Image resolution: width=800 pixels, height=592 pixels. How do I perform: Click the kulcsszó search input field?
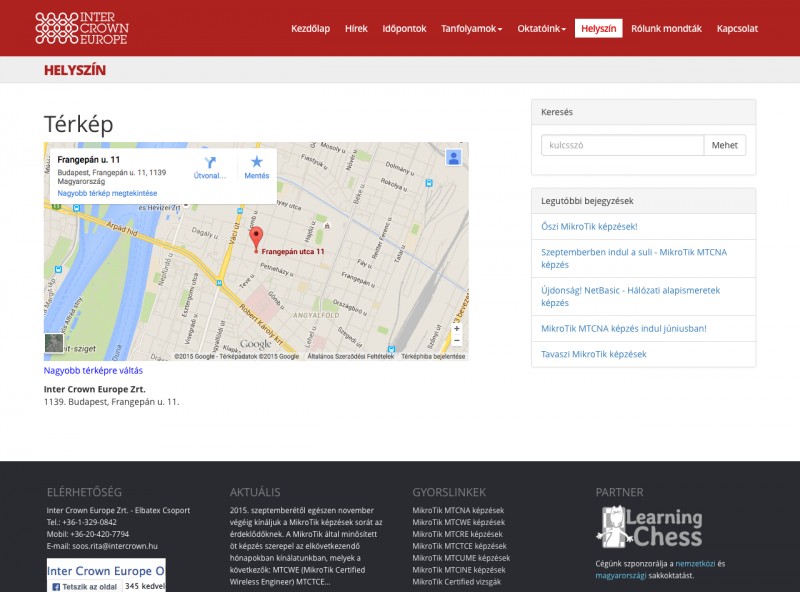622,145
